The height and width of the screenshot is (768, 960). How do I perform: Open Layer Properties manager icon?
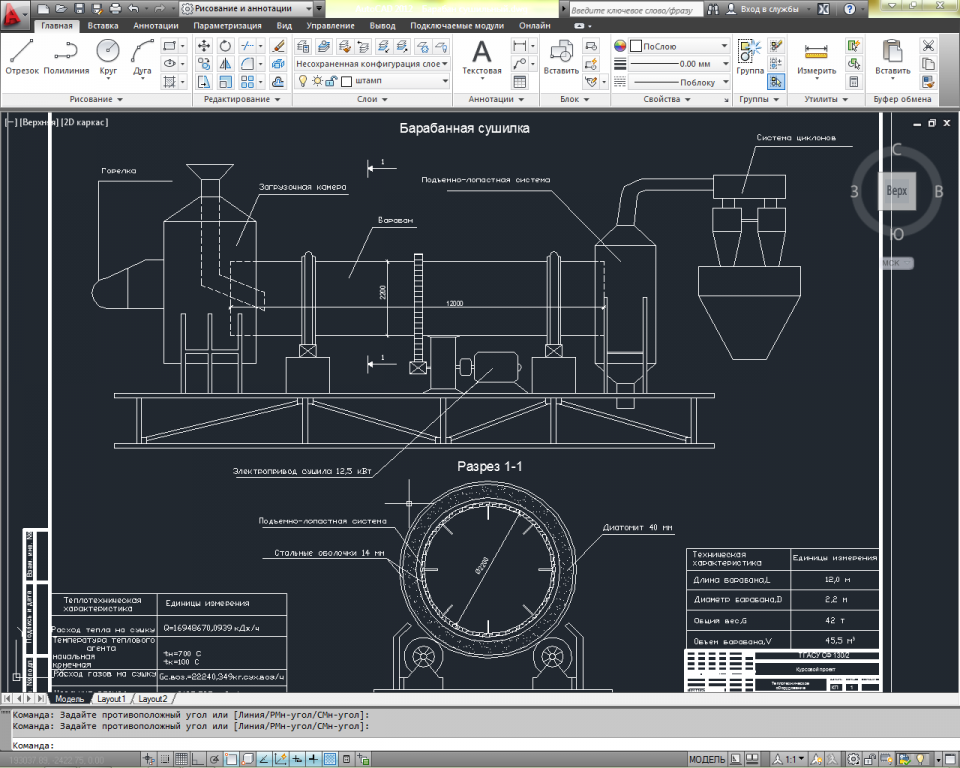(303, 46)
